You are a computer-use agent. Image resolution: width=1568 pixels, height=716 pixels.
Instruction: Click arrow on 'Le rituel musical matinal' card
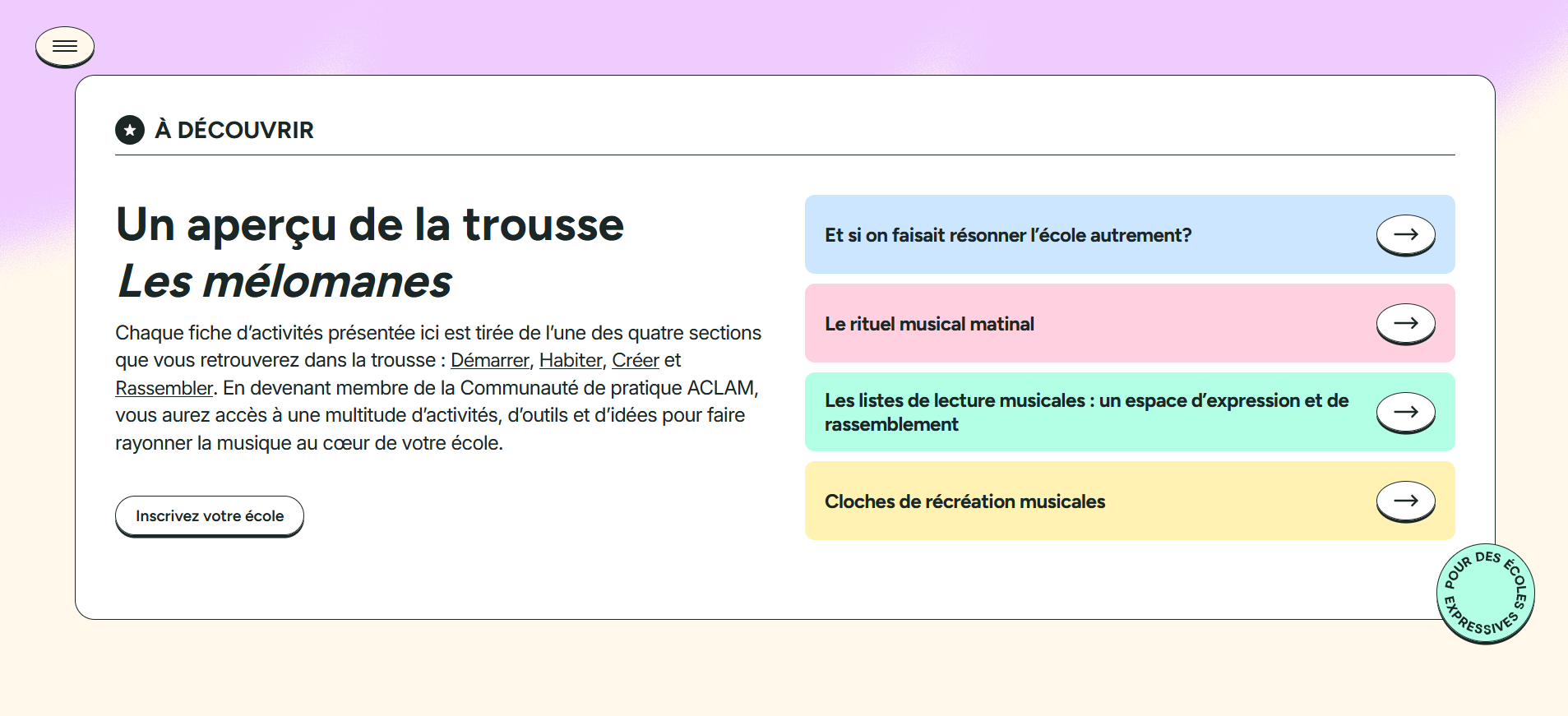(x=1405, y=323)
